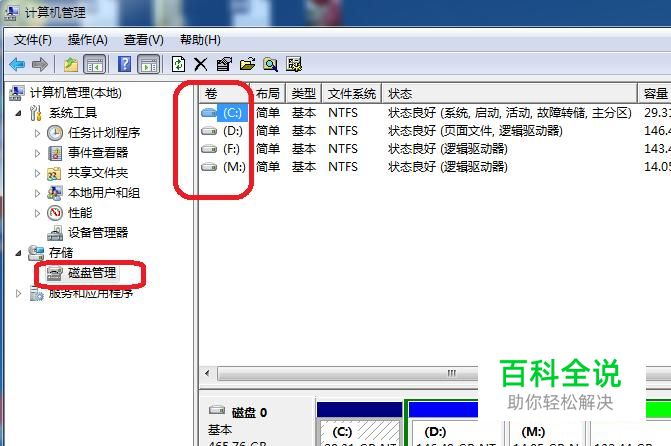This screenshot has height=446, width=671.
Task: Select 系统工具 in the tree
Action: point(73,113)
